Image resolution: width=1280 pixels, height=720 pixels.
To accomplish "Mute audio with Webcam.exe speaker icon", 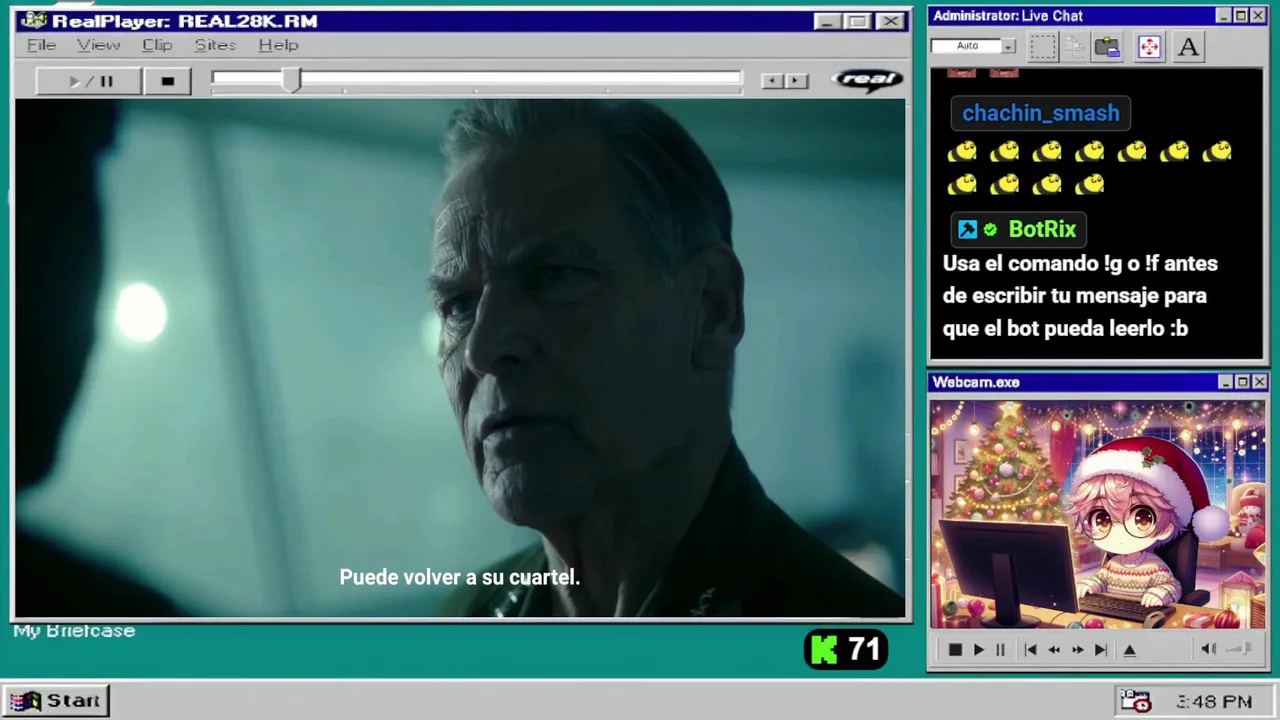I will tap(1208, 650).
